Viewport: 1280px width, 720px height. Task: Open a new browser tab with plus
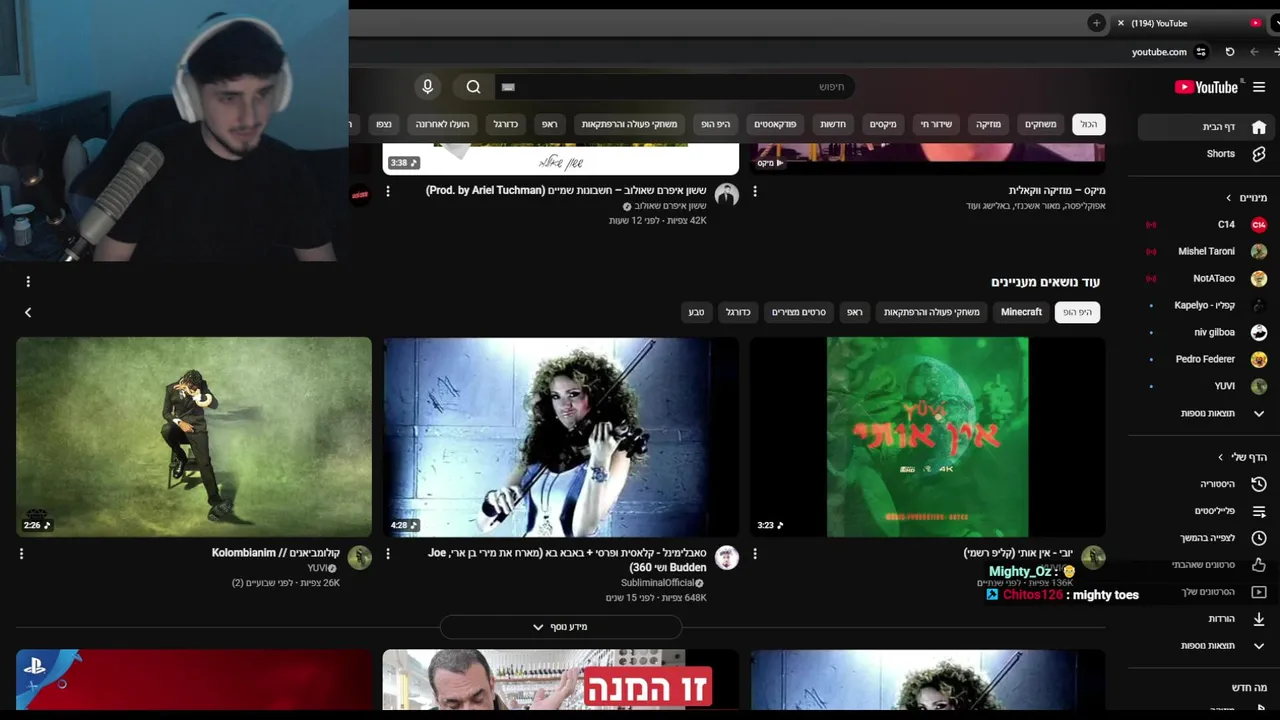click(1097, 23)
